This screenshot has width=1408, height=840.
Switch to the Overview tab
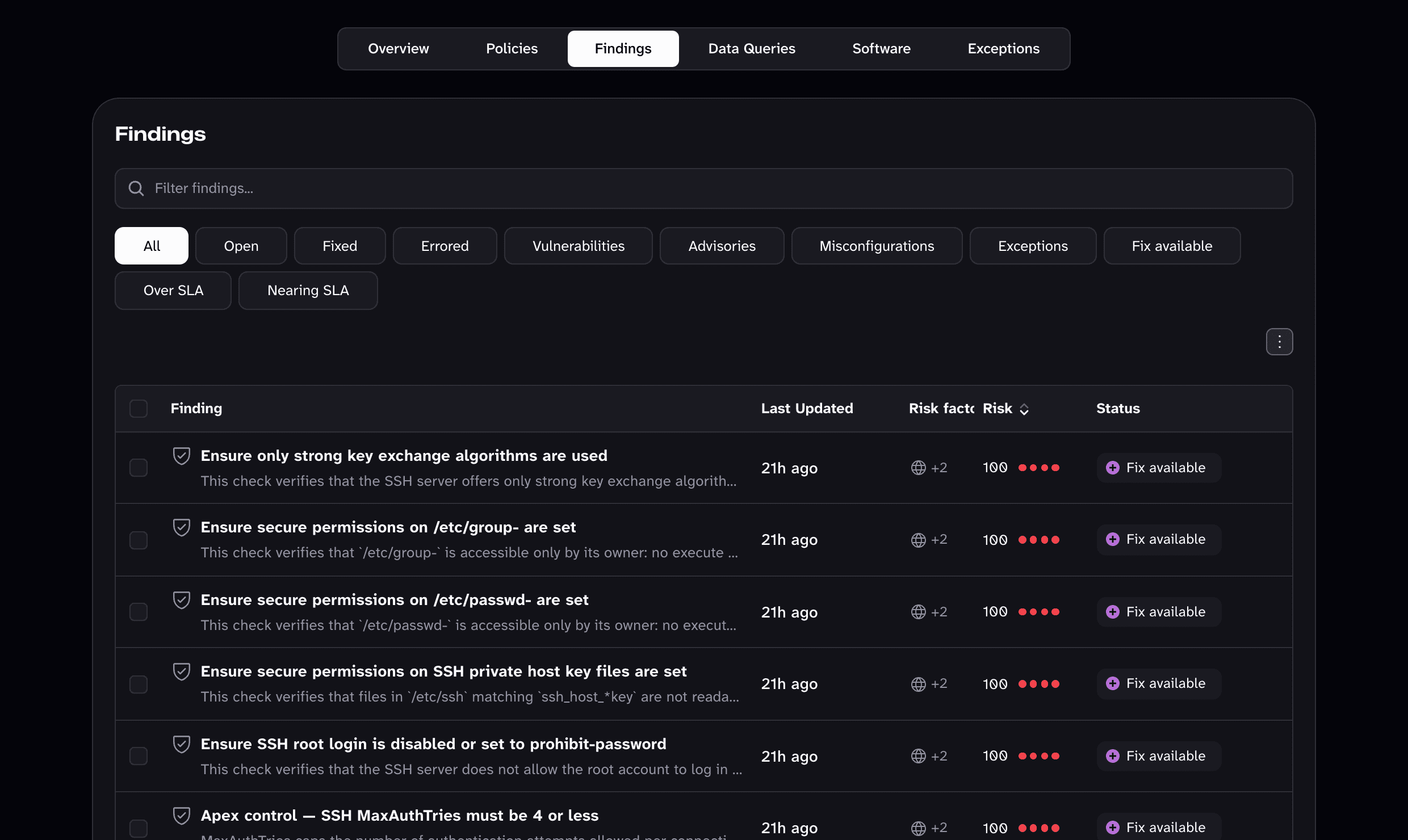(x=399, y=49)
